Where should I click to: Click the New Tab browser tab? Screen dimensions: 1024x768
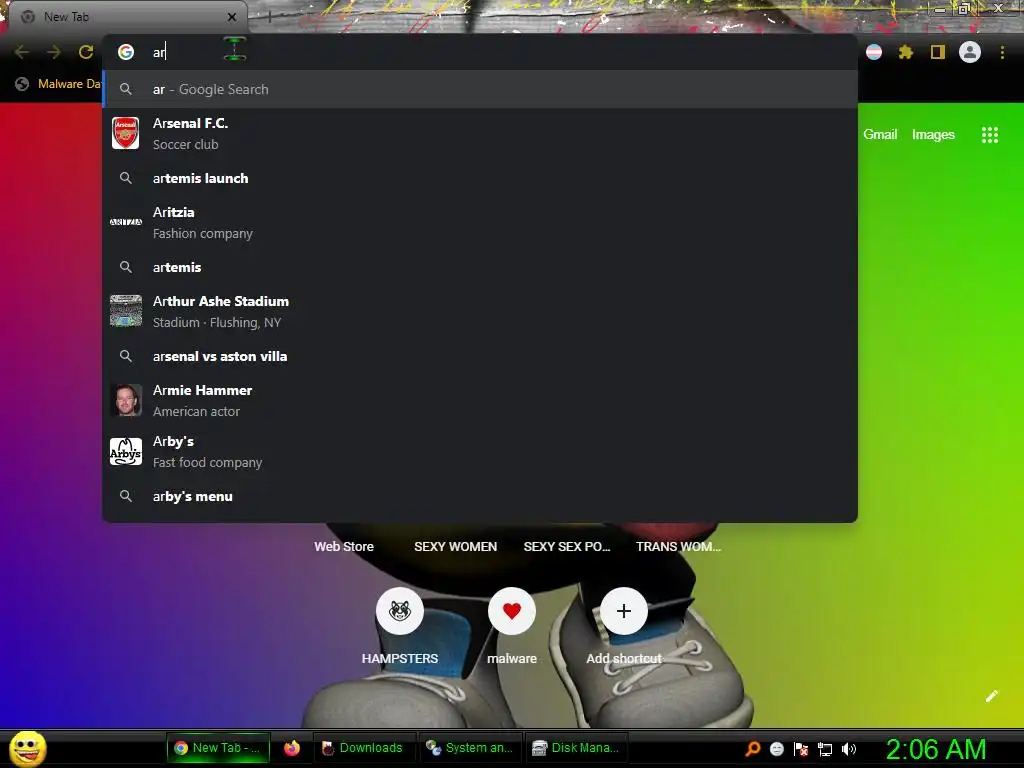[x=127, y=17]
